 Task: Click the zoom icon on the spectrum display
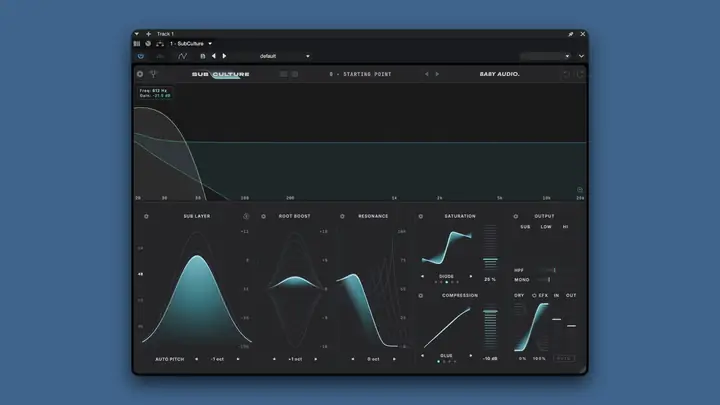pos(580,190)
